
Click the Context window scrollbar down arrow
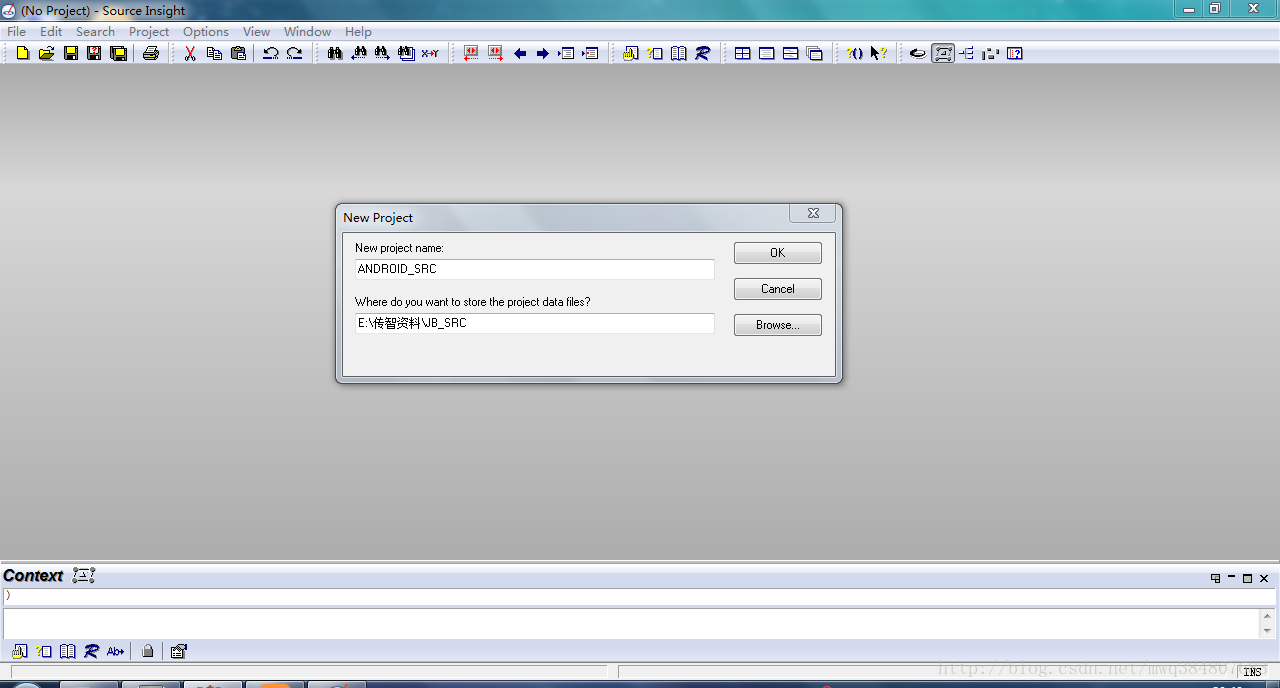coord(1268,630)
